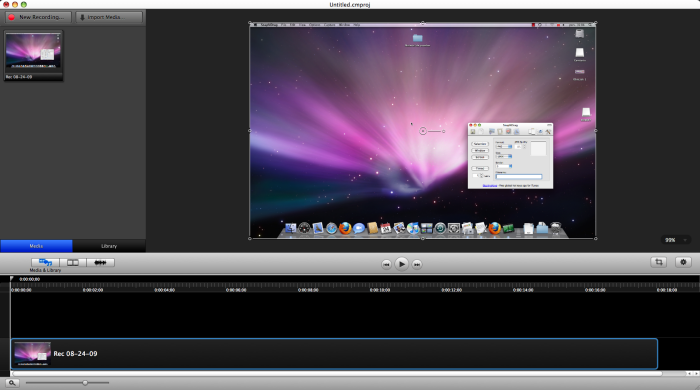Select the Rec 08-24-09 clip on the timeline
Viewport: 700px width, 390px height.
pyautogui.click(x=334, y=354)
